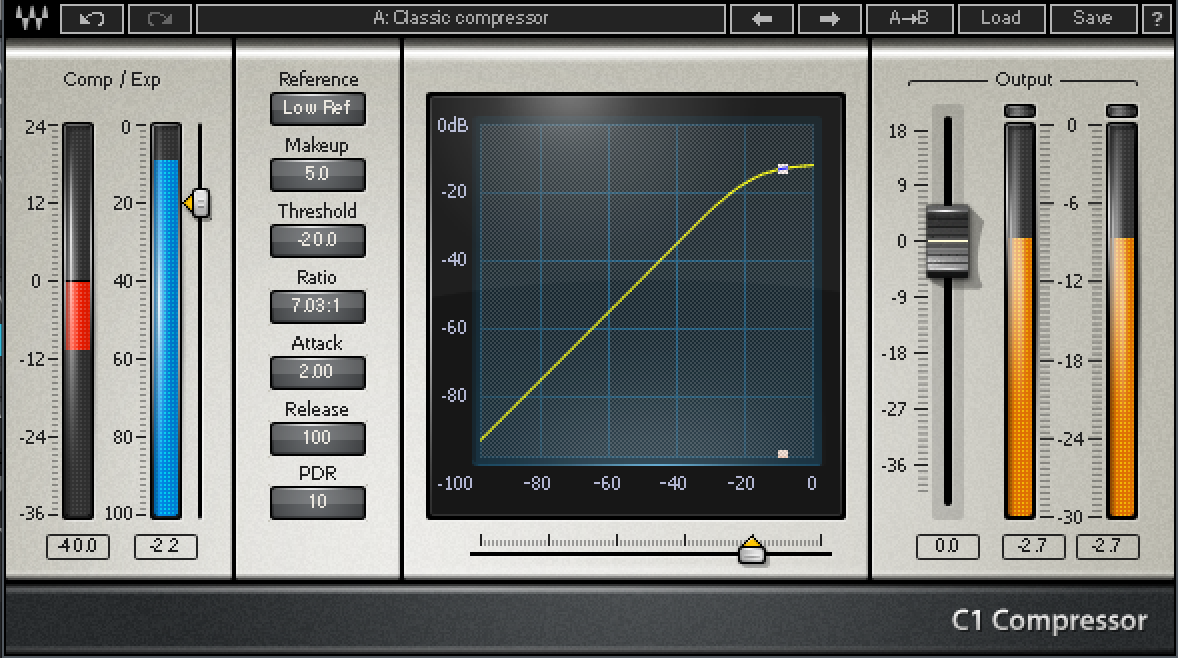
Task: Select the Release value 100
Action: [318, 438]
